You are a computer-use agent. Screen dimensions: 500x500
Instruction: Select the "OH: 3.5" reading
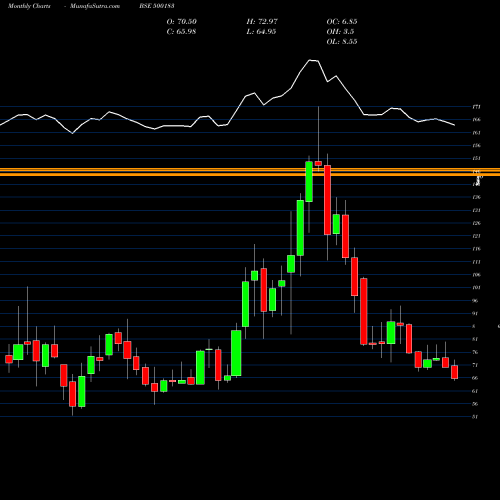[x=340, y=32]
